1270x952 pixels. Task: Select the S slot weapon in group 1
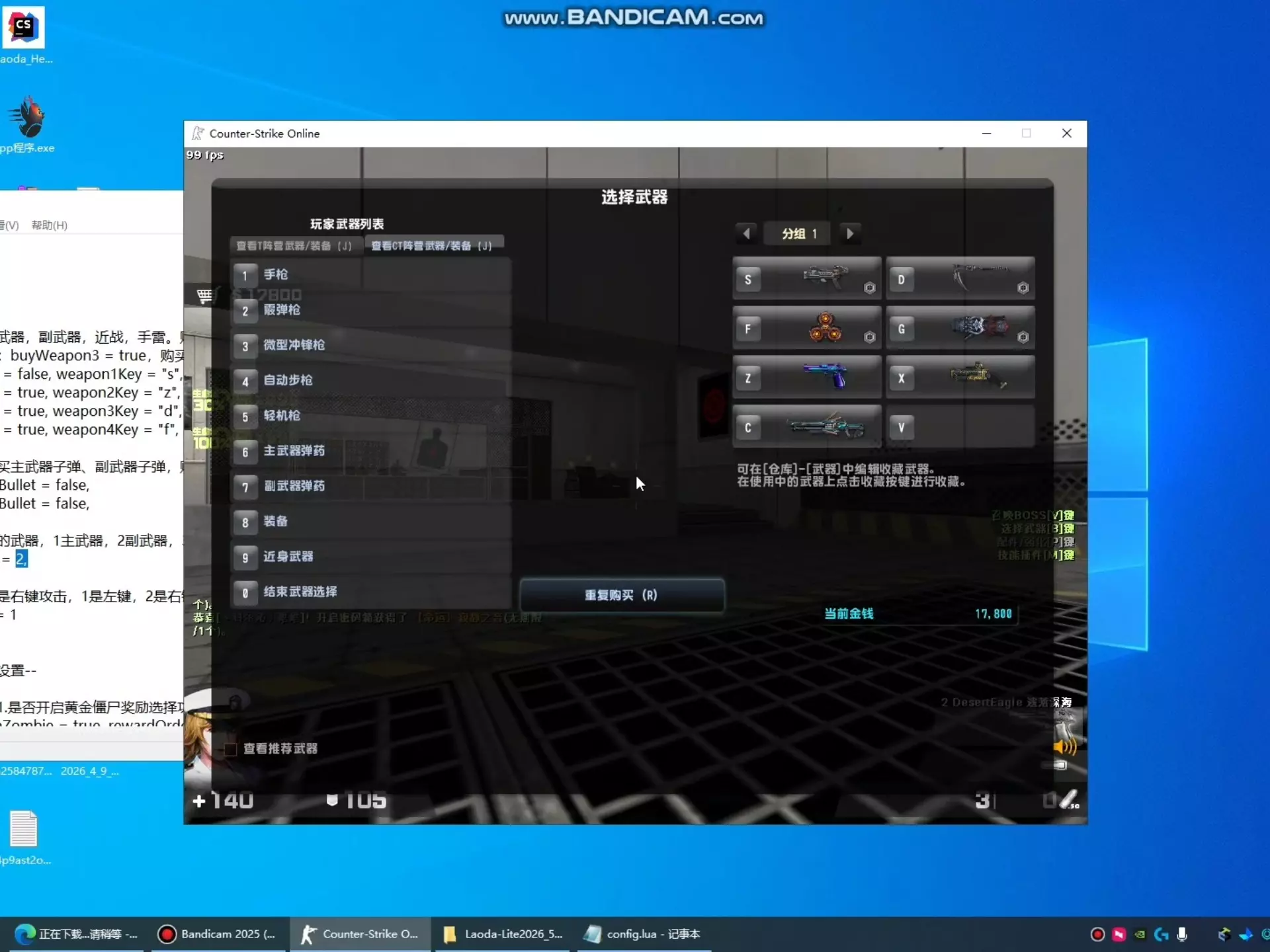pyautogui.click(x=806, y=278)
